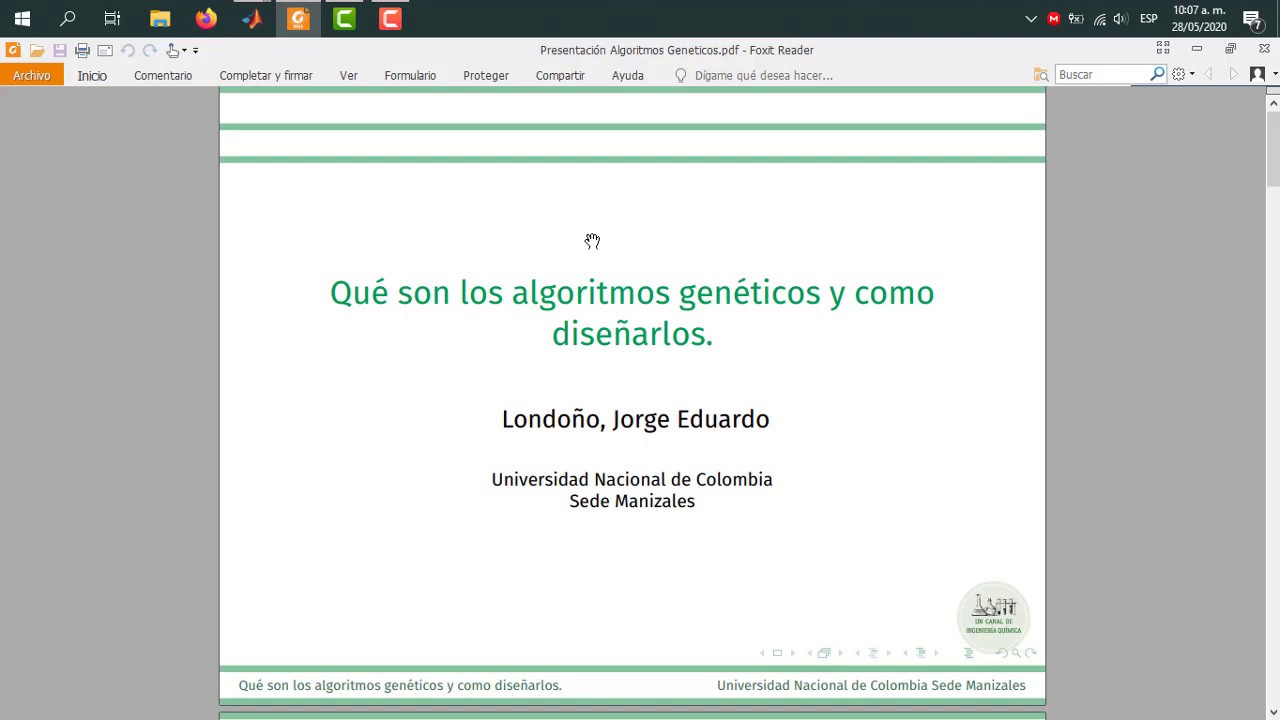
Task: Select the hand touch mode icon
Action: pos(173,50)
